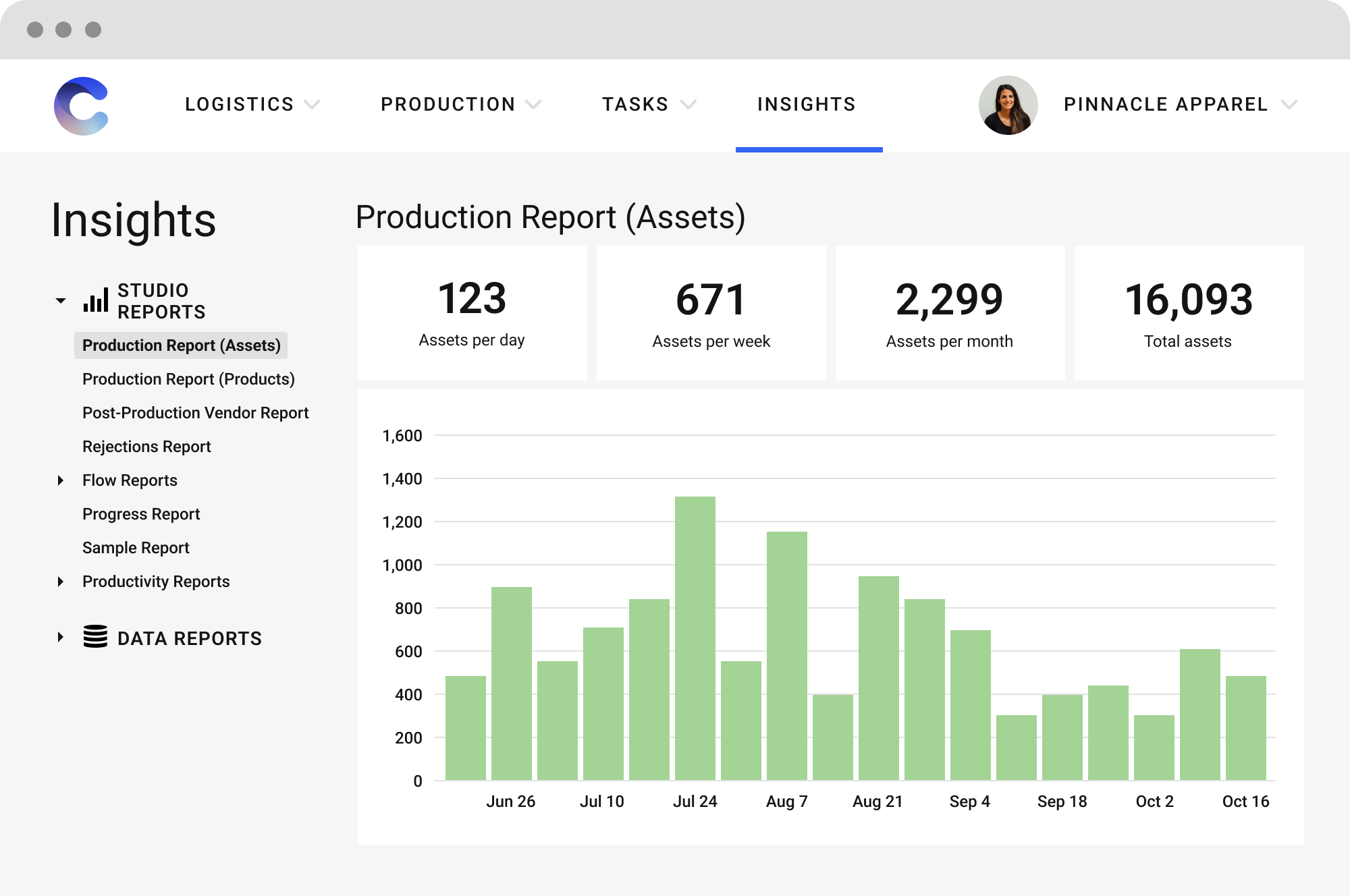Image resolution: width=1350 pixels, height=896 pixels.
Task: Open the Sample Report
Action: pyautogui.click(x=135, y=547)
